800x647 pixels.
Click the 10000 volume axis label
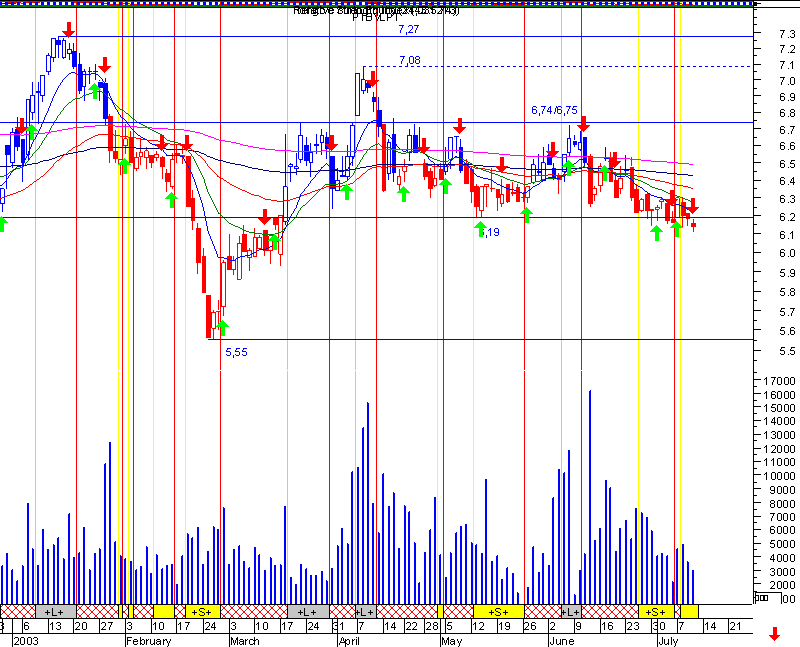pyautogui.click(x=779, y=476)
